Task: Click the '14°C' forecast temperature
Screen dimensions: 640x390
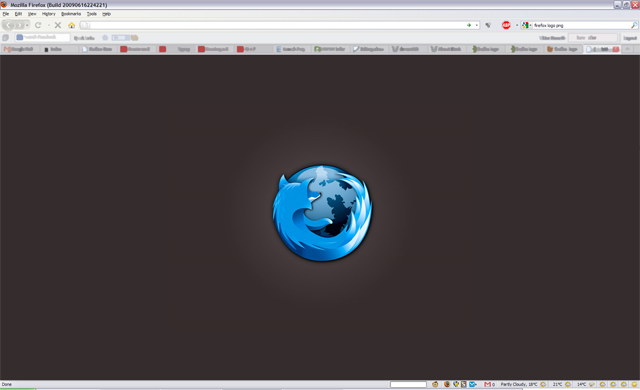Action: click(582, 384)
